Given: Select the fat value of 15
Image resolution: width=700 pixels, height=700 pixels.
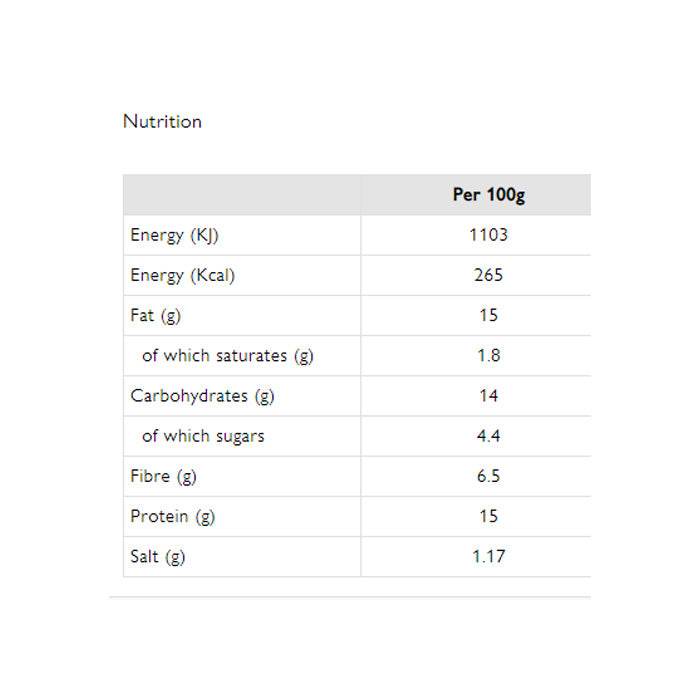Looking at the screenshot, I should [488, 315].
